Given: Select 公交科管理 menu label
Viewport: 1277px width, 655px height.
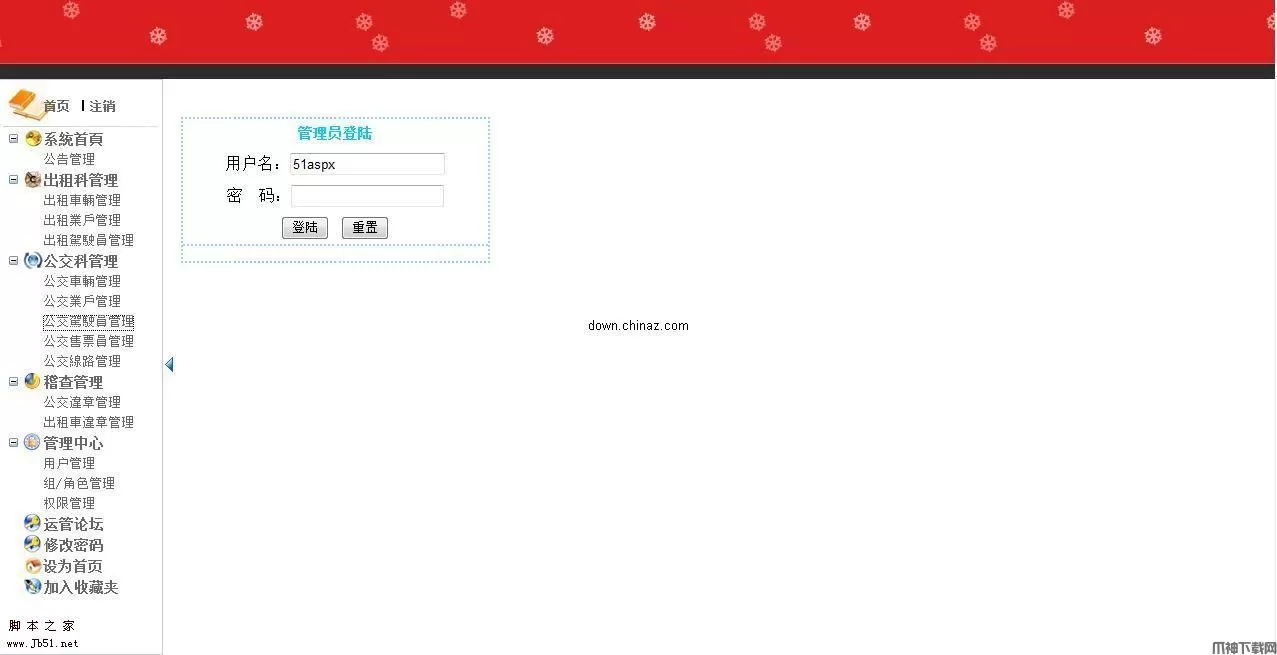Looking at the screenshot, I should point(80,261).
